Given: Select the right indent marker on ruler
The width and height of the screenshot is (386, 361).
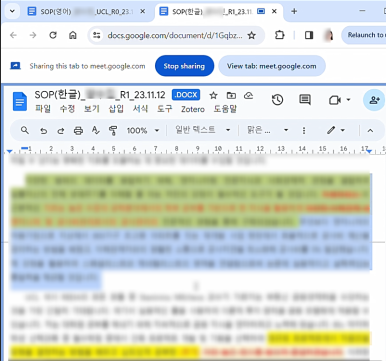Looking at the screenshot, I should [369, 152].
